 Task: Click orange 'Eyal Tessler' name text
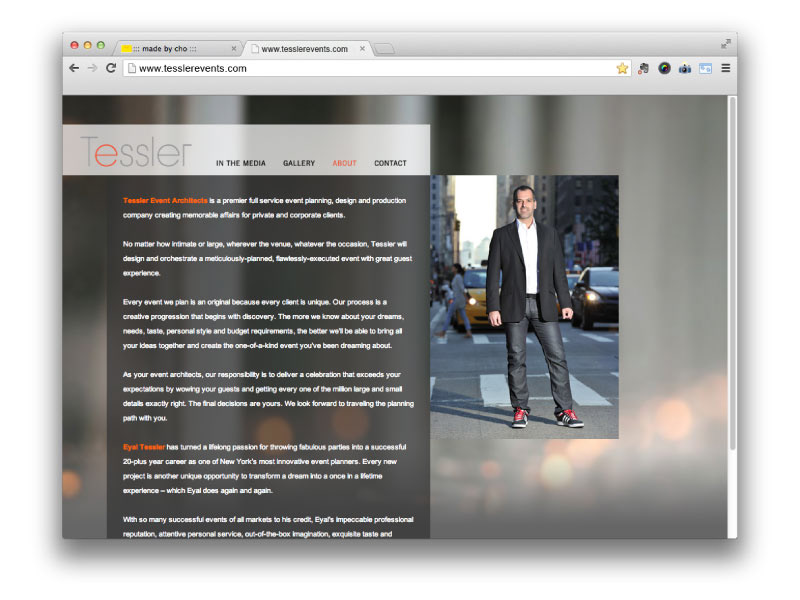tap(144, 447)
